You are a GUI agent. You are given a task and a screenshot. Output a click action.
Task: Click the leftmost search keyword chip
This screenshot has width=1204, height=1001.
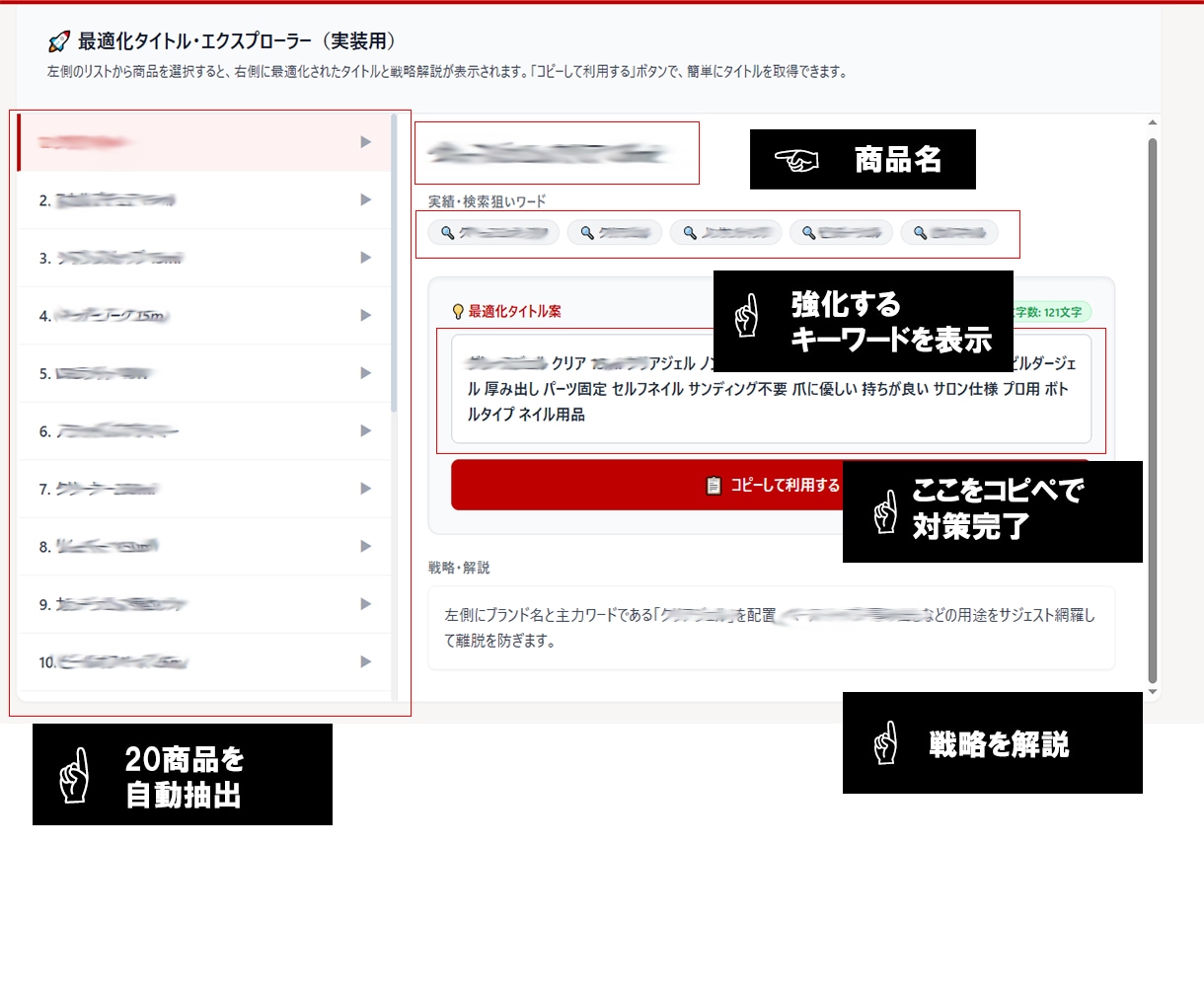coord(493,233)
